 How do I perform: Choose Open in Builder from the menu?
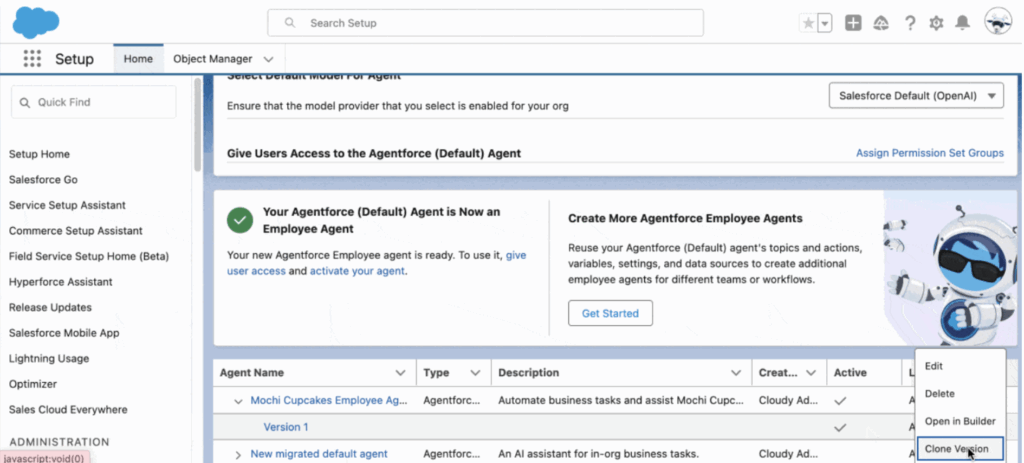click(958, 421)
